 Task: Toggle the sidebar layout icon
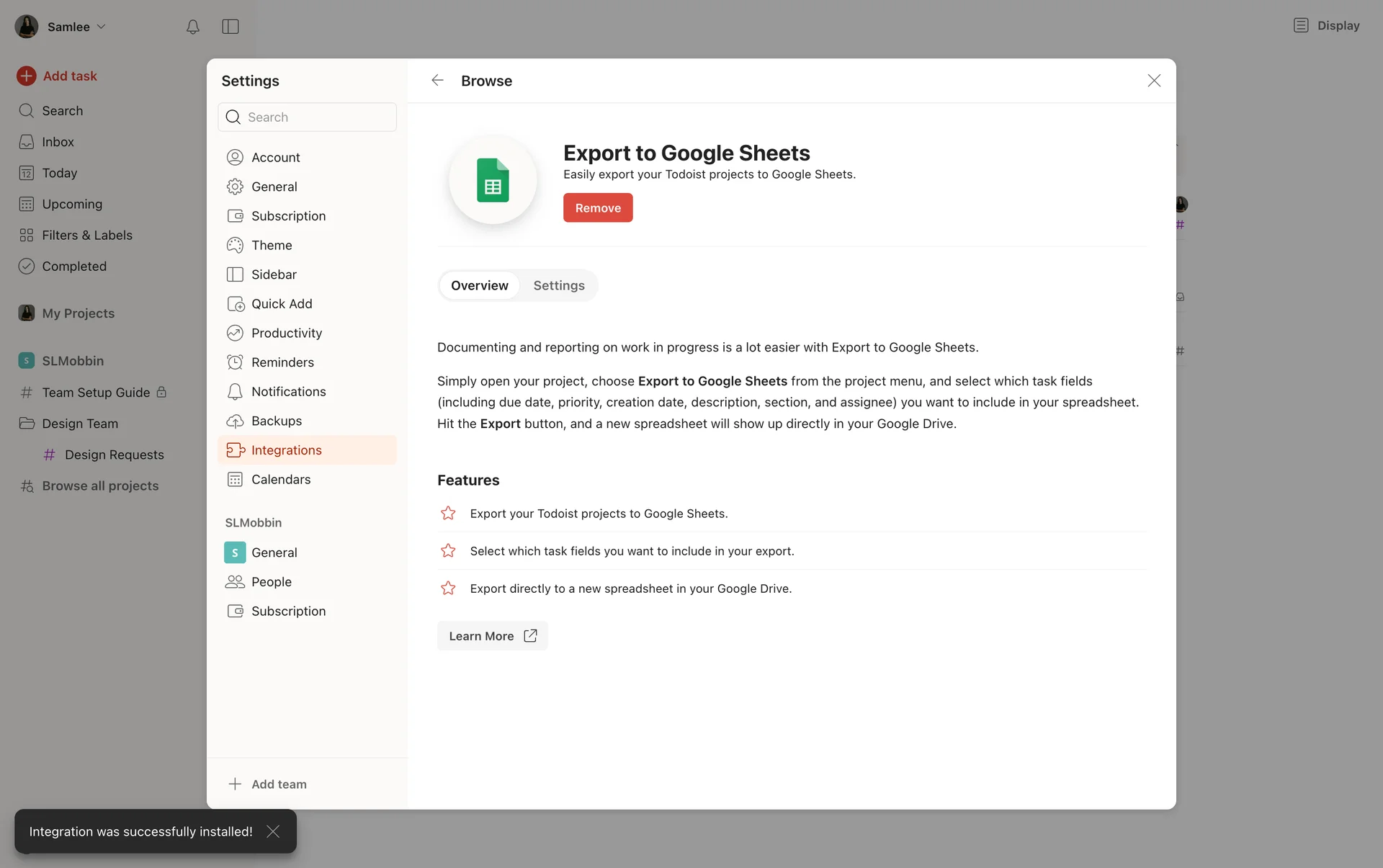click(230, 27)
